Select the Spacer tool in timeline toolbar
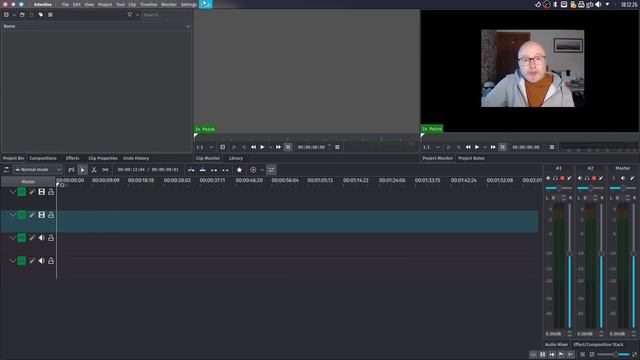Screen dimensions: 640x360 pos(105,170)
